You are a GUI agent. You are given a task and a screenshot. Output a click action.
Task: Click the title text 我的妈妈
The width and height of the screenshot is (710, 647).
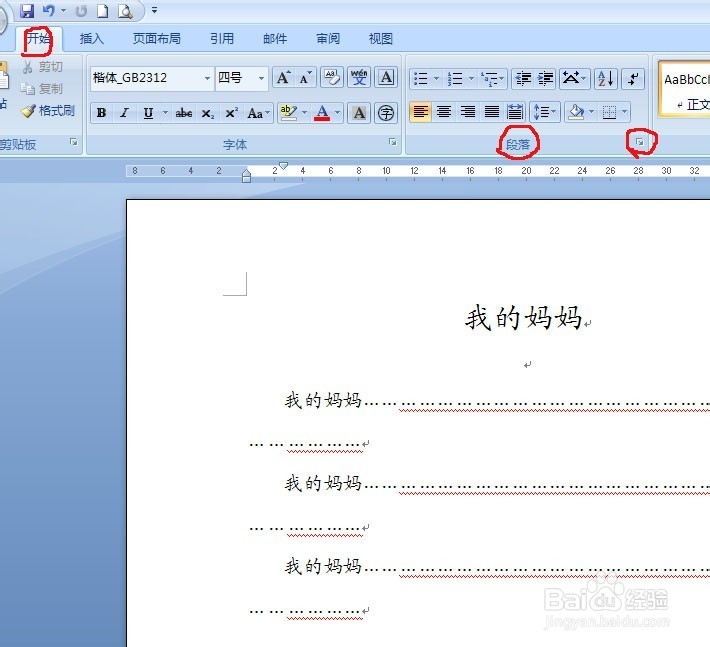(523, 317)
